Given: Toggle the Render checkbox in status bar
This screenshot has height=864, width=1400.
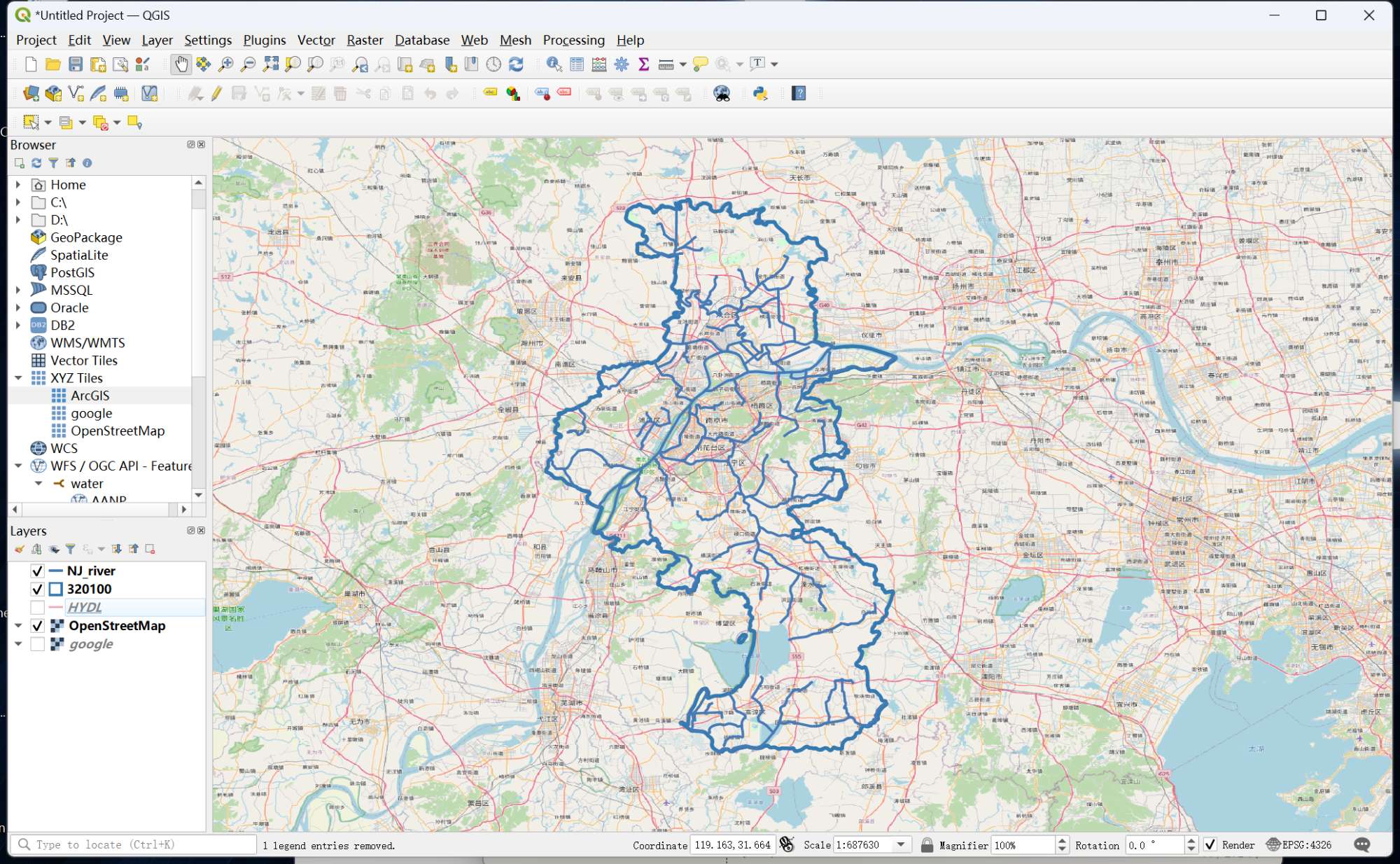Looking at the screenshot, I should [1210, 844].
